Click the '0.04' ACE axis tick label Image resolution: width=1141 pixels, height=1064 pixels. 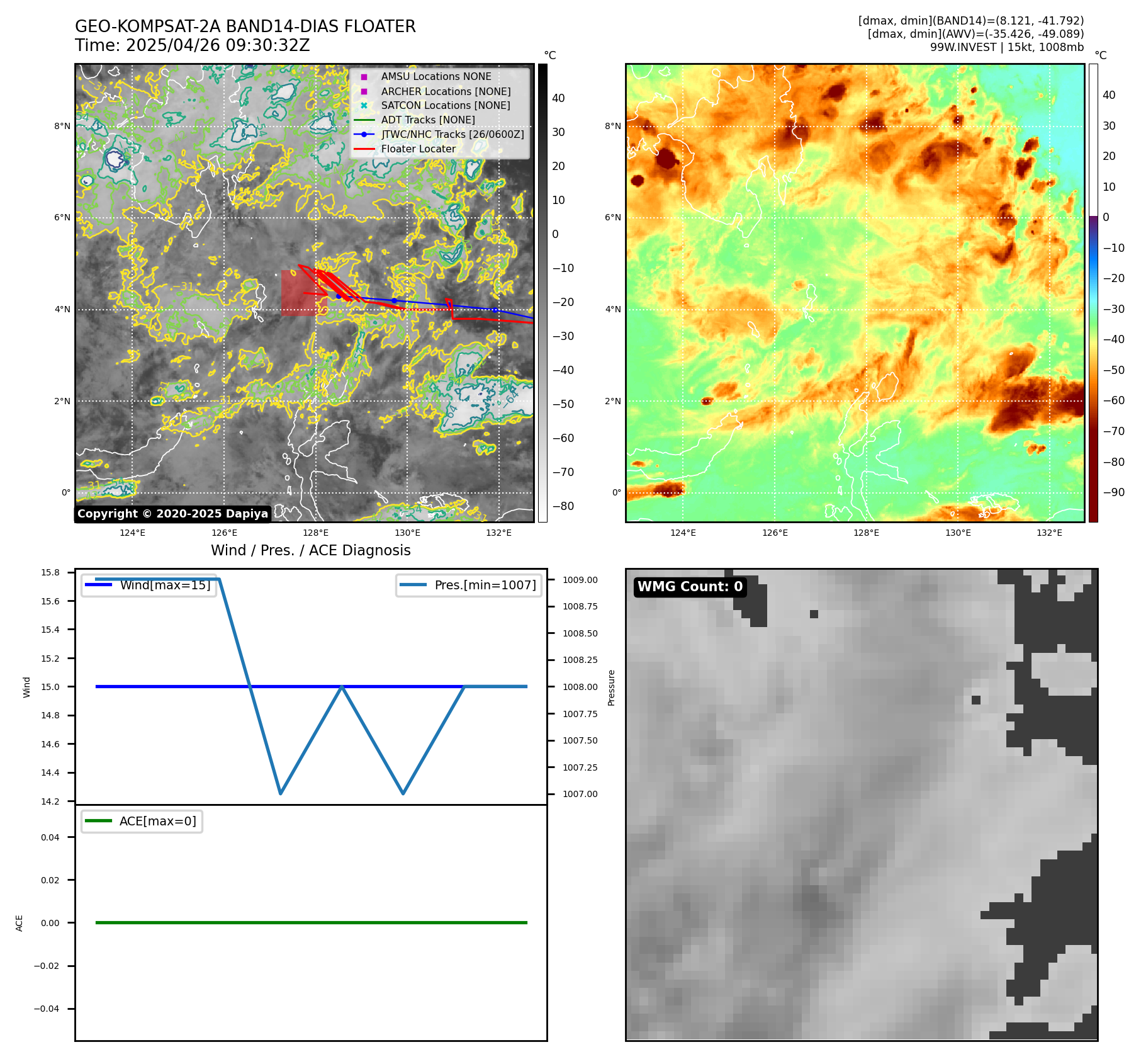[50, 837]
